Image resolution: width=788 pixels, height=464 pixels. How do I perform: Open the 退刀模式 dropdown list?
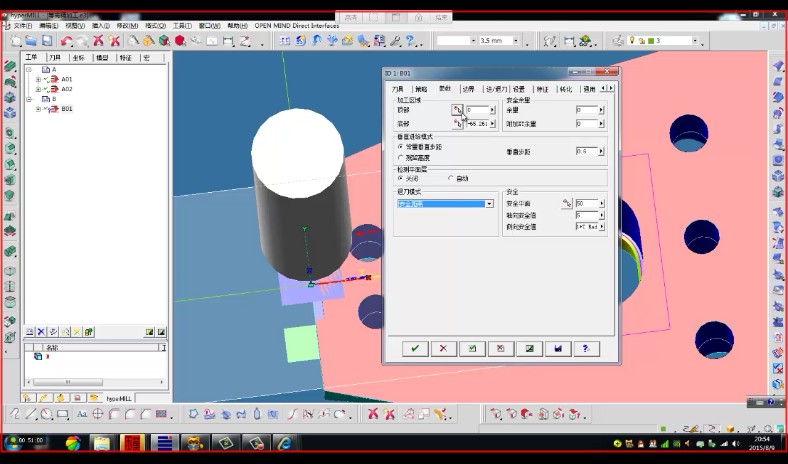(489, 204)
